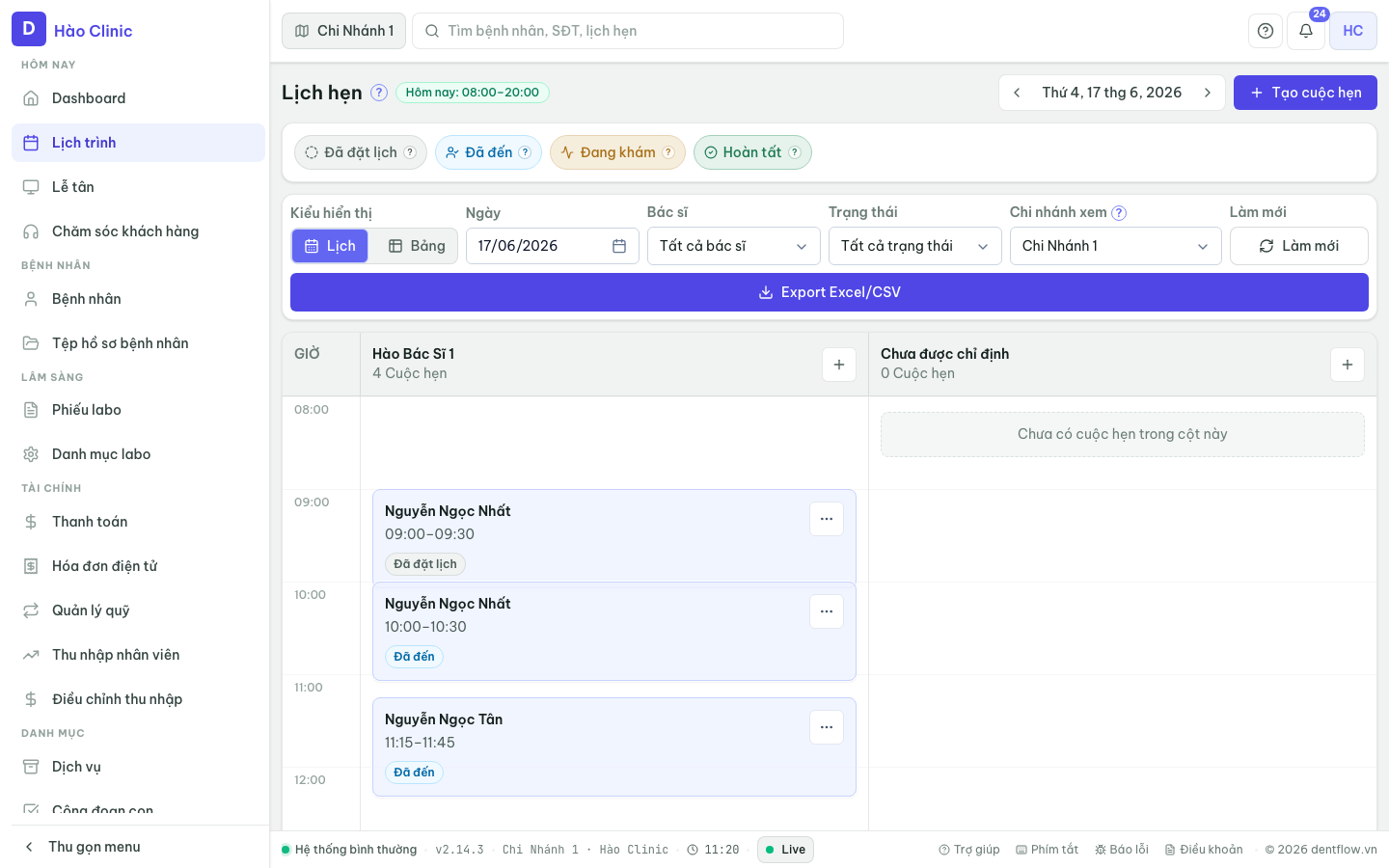
Task: Open notifications bell with 24 badge
Action: click(1306, 31)
